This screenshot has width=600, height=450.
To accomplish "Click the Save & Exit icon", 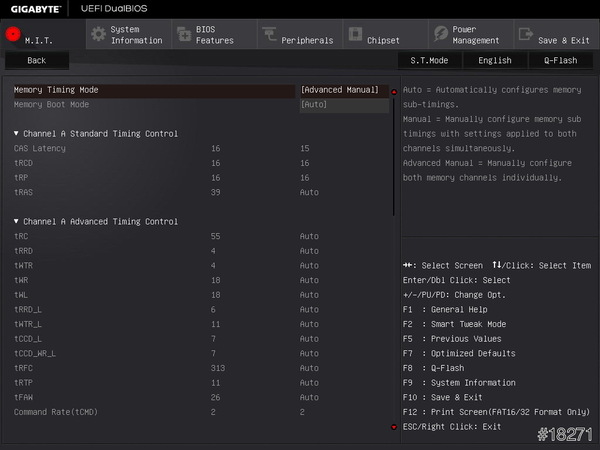I will pyautogui.click(x=526, y=34).
